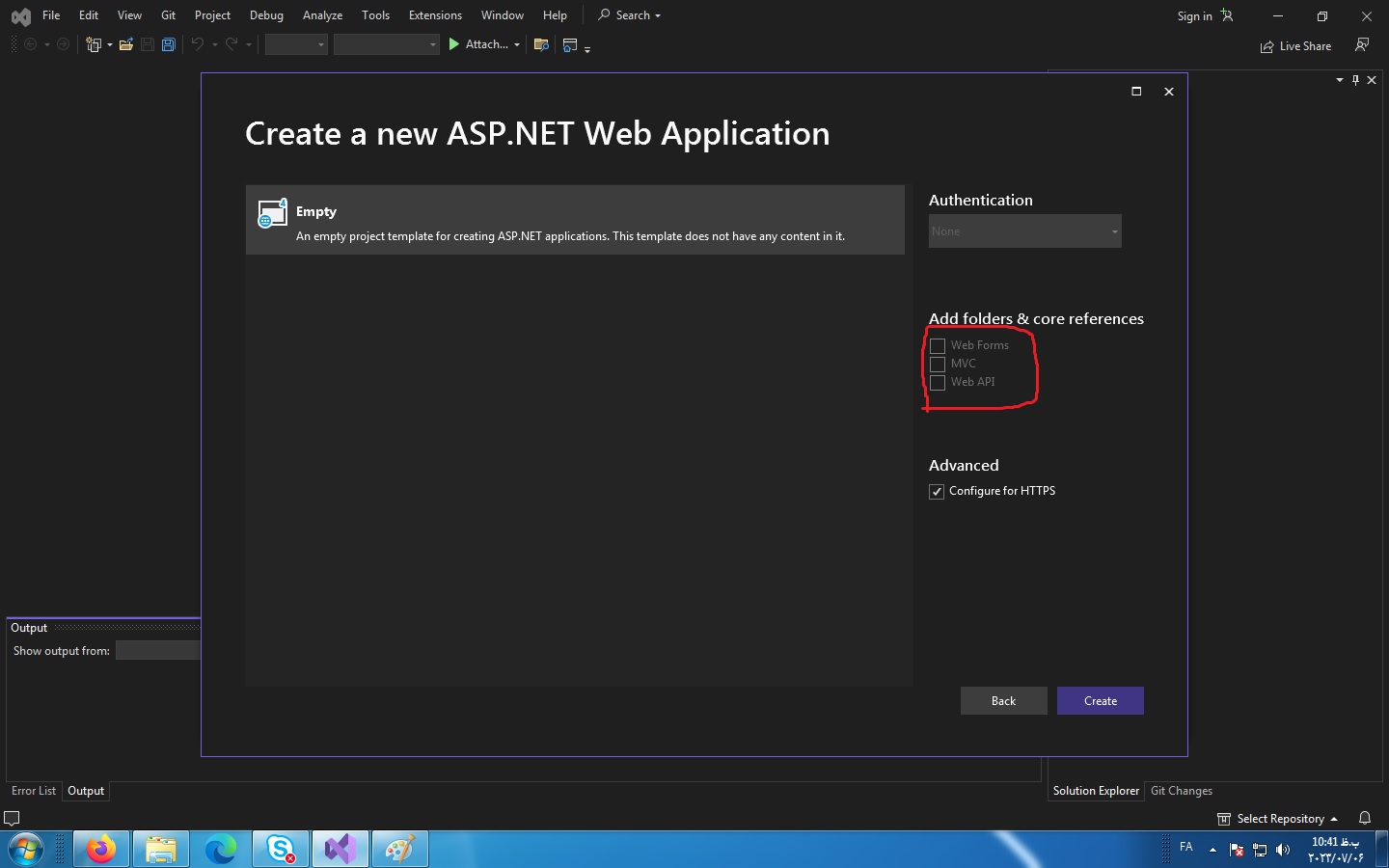Switch to the Error List tab

click(x=34, y=791)
